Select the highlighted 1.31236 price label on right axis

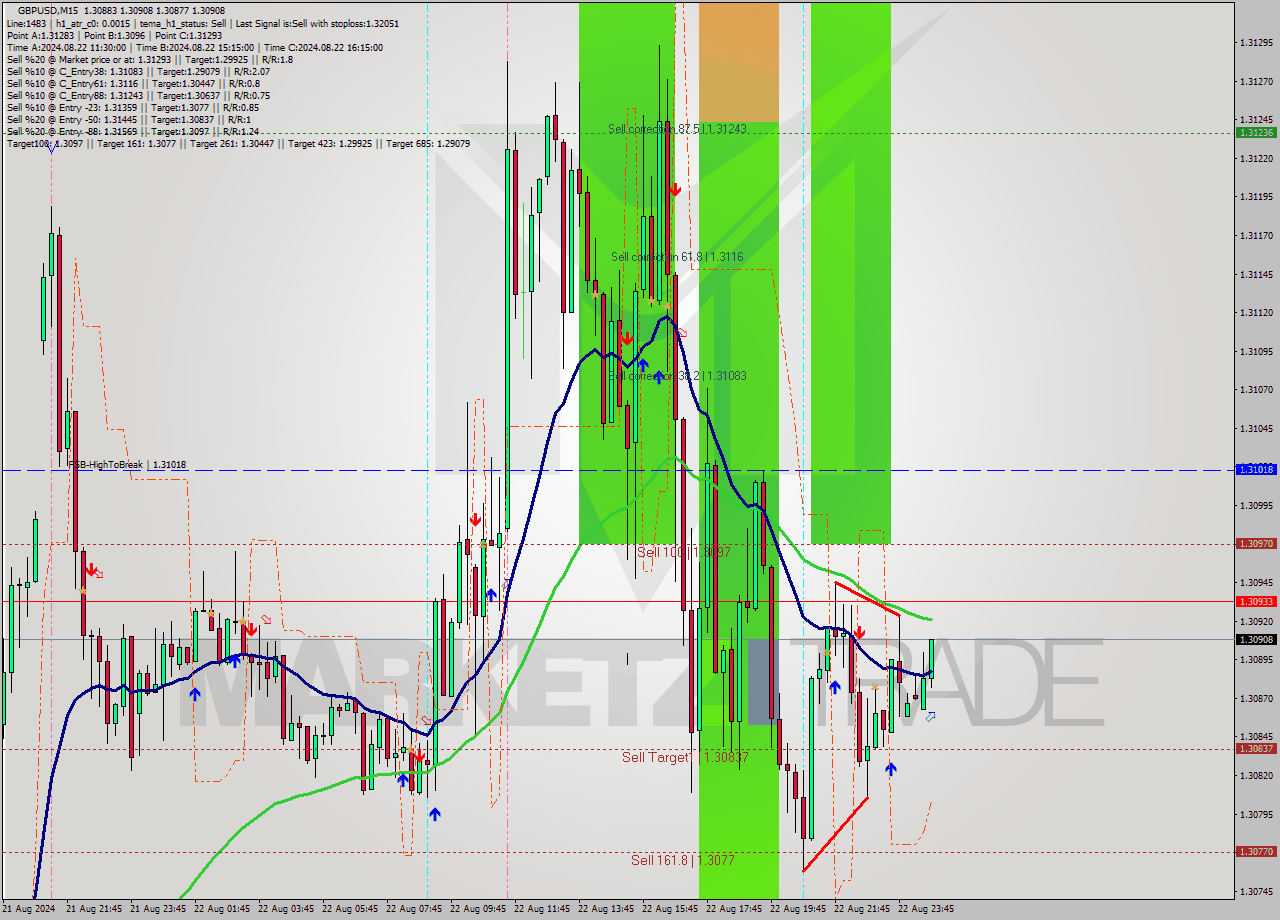1258,130
